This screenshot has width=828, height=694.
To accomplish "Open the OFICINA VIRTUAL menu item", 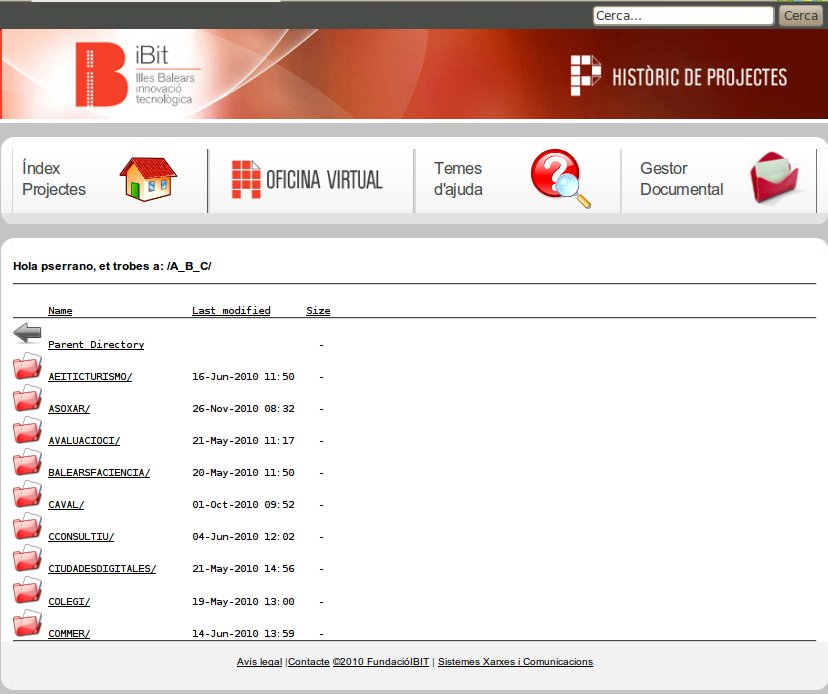I will 324,180.
